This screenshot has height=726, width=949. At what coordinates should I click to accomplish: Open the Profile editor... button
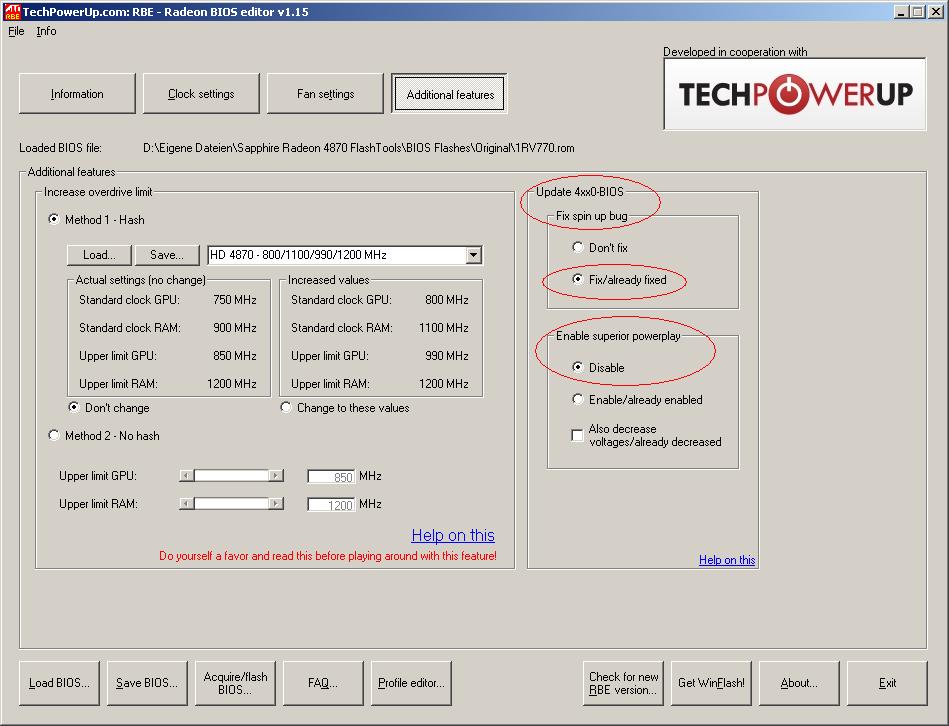411,683
